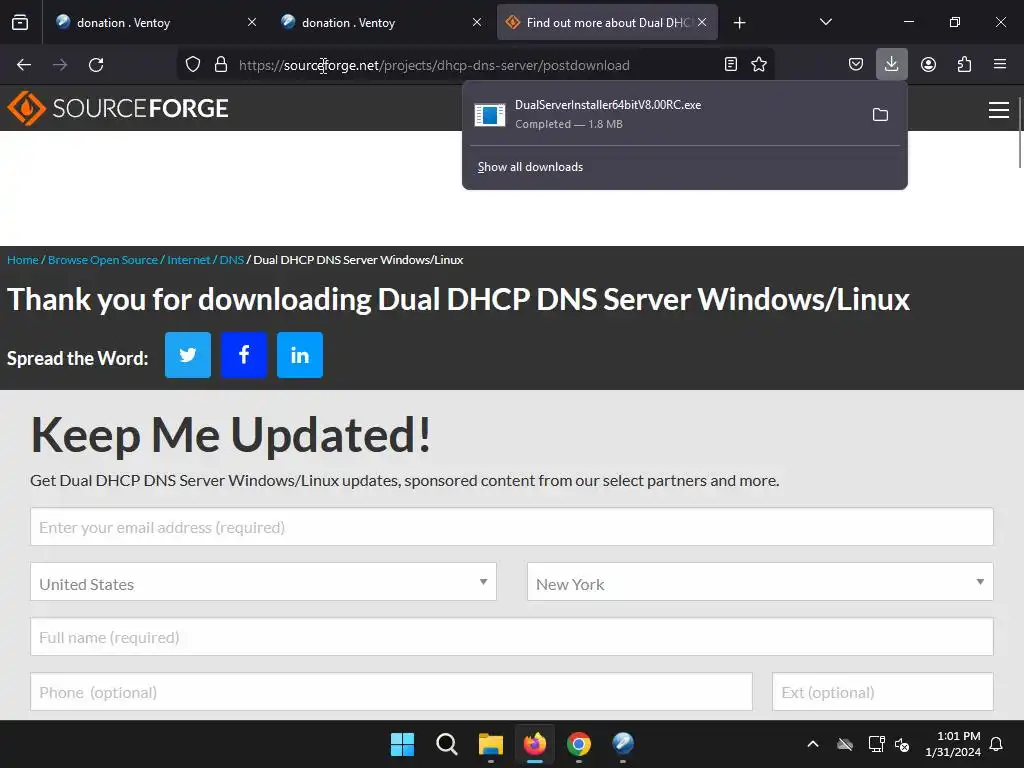Select the Find out more about Dual DHCP tab
1024x768 pixels.
click(607, 22)
